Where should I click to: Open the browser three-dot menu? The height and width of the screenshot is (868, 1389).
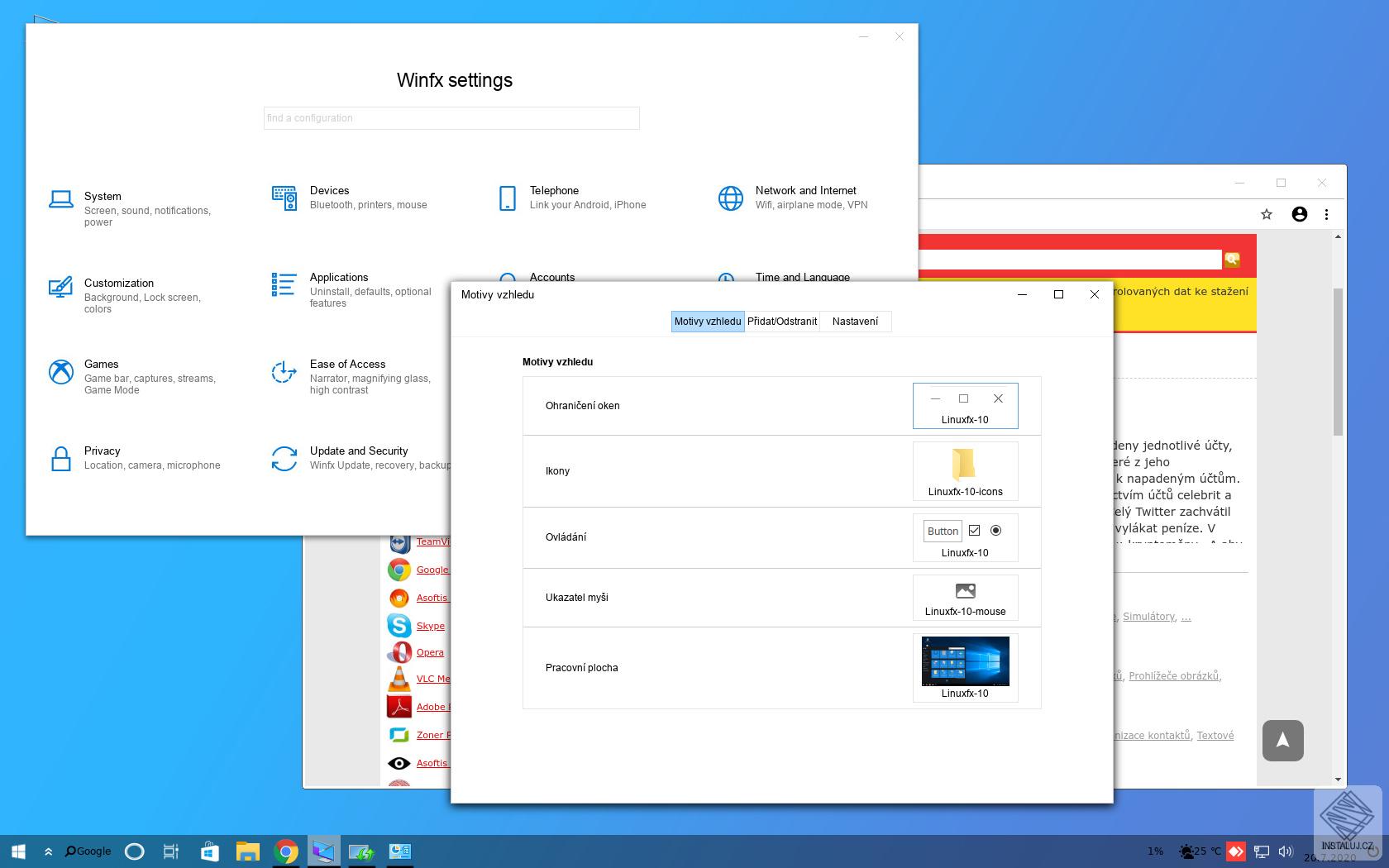point(1326,215)
